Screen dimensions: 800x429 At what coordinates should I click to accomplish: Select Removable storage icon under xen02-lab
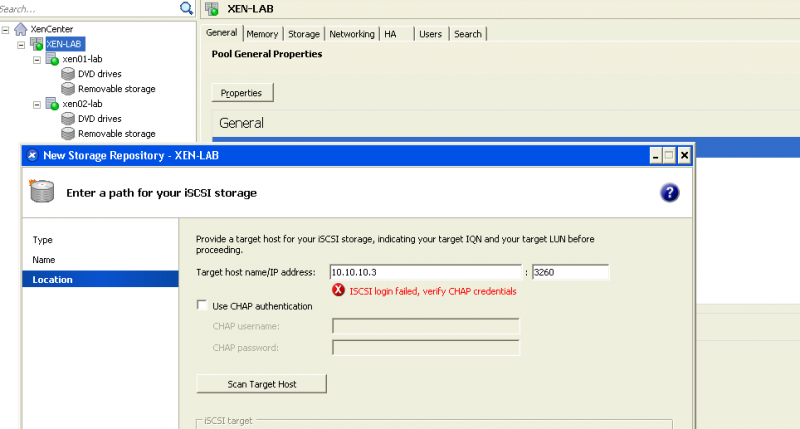[68, 133]
